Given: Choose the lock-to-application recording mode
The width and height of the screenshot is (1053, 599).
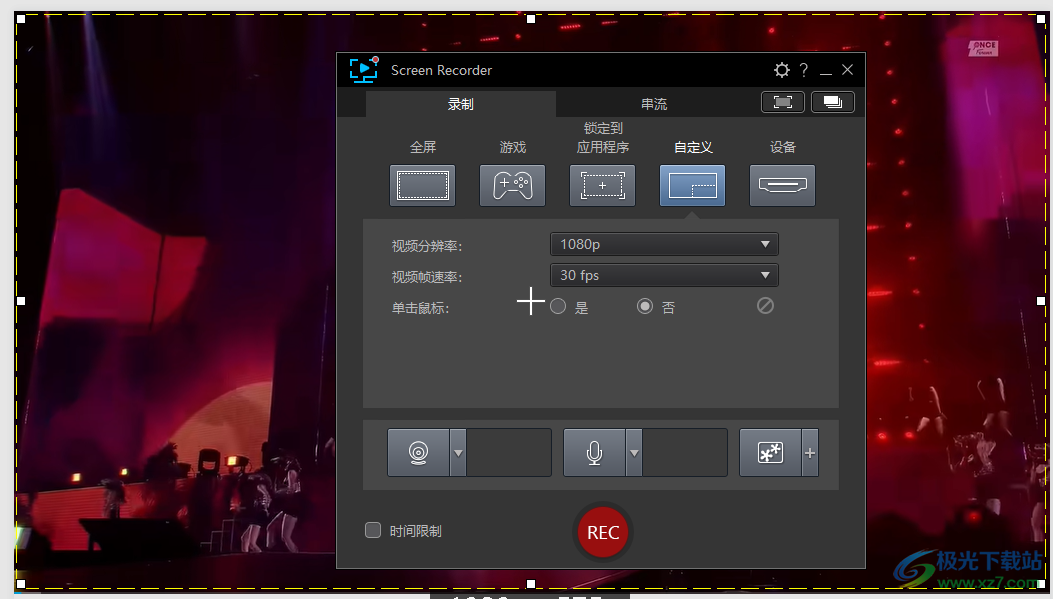Looking at the screenshot, I should [602, 185].
